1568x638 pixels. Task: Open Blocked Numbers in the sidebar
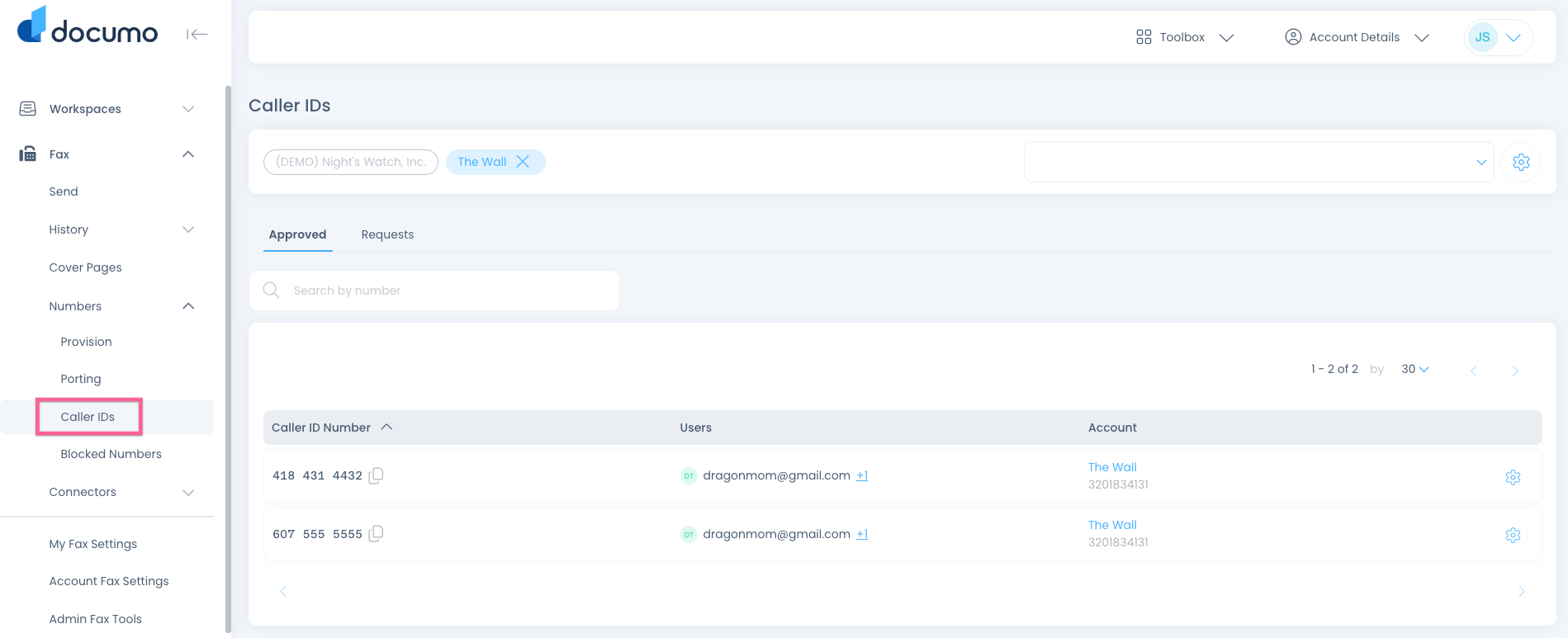click(x=111, y=454)
